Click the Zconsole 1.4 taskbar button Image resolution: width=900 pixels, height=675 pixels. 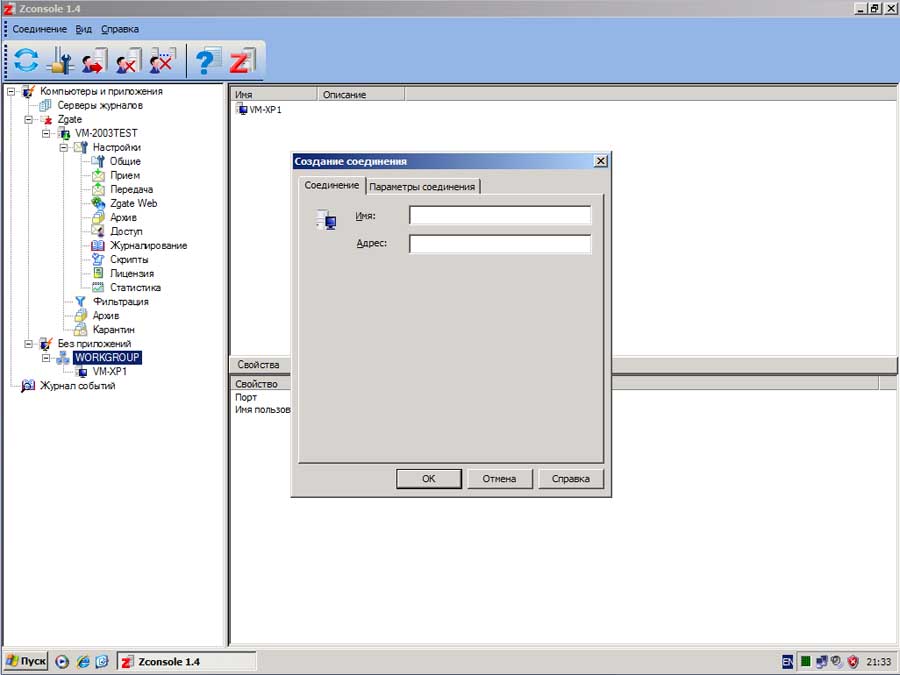pos(187,661)
